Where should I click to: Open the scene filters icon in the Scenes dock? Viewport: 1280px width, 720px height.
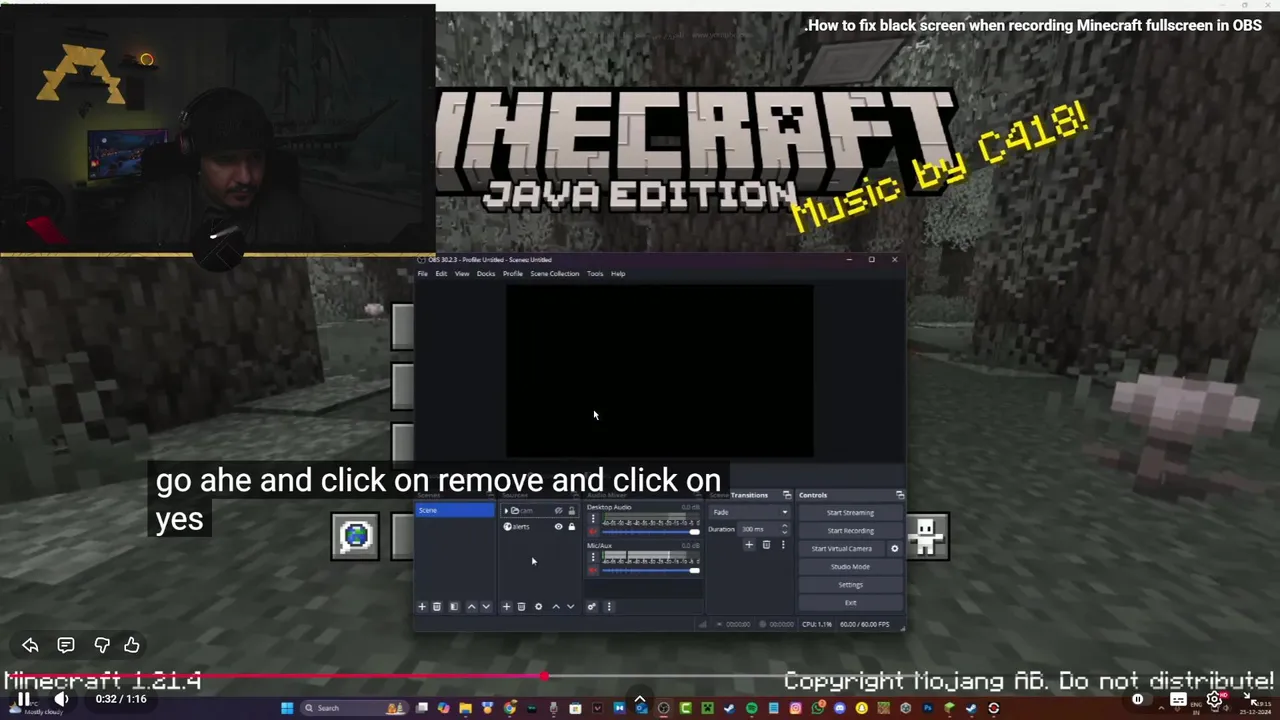pyautogui.click(x=454, y=607)
